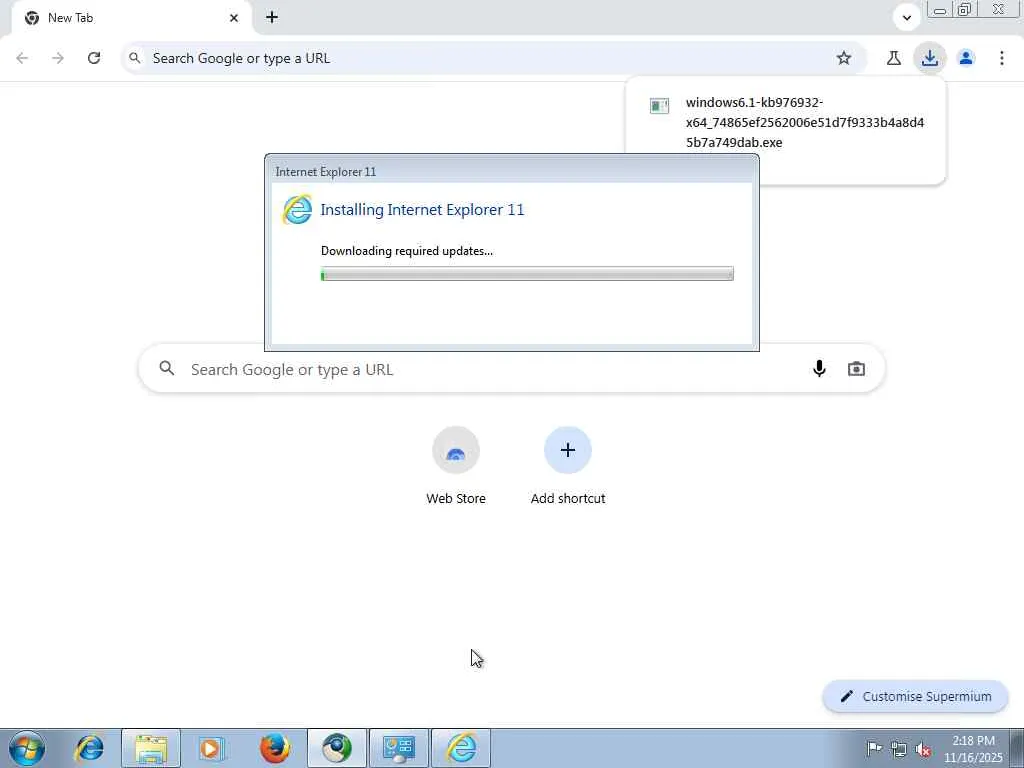The image size is (1024, 768).
Task: Click the Internet Explorer 11 installer title bar
Action: (511, 171)
